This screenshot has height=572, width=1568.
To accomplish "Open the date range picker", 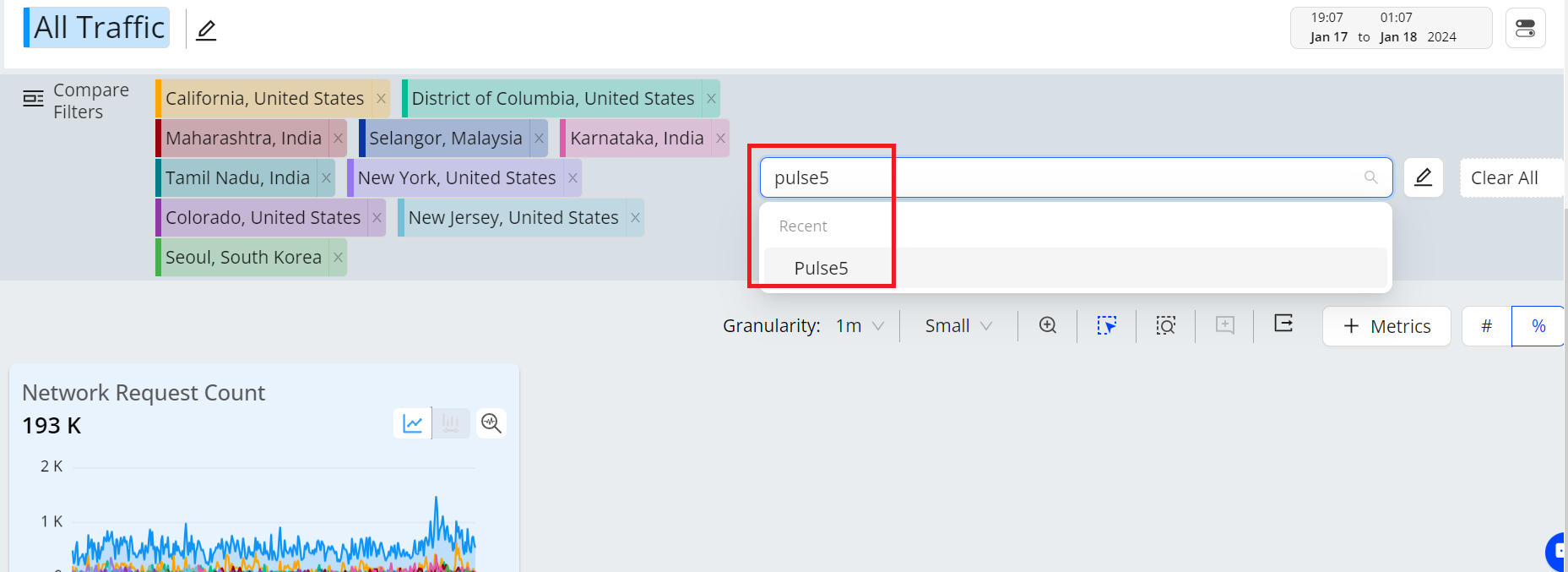I will click(x=1390, y=28).
